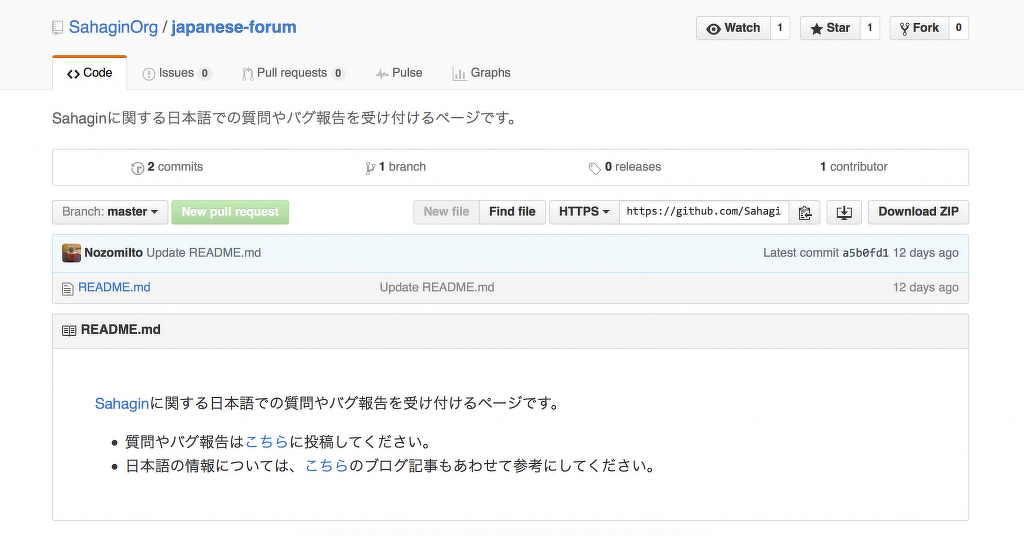Select the clone URL text field

click(x=704, y=212)
